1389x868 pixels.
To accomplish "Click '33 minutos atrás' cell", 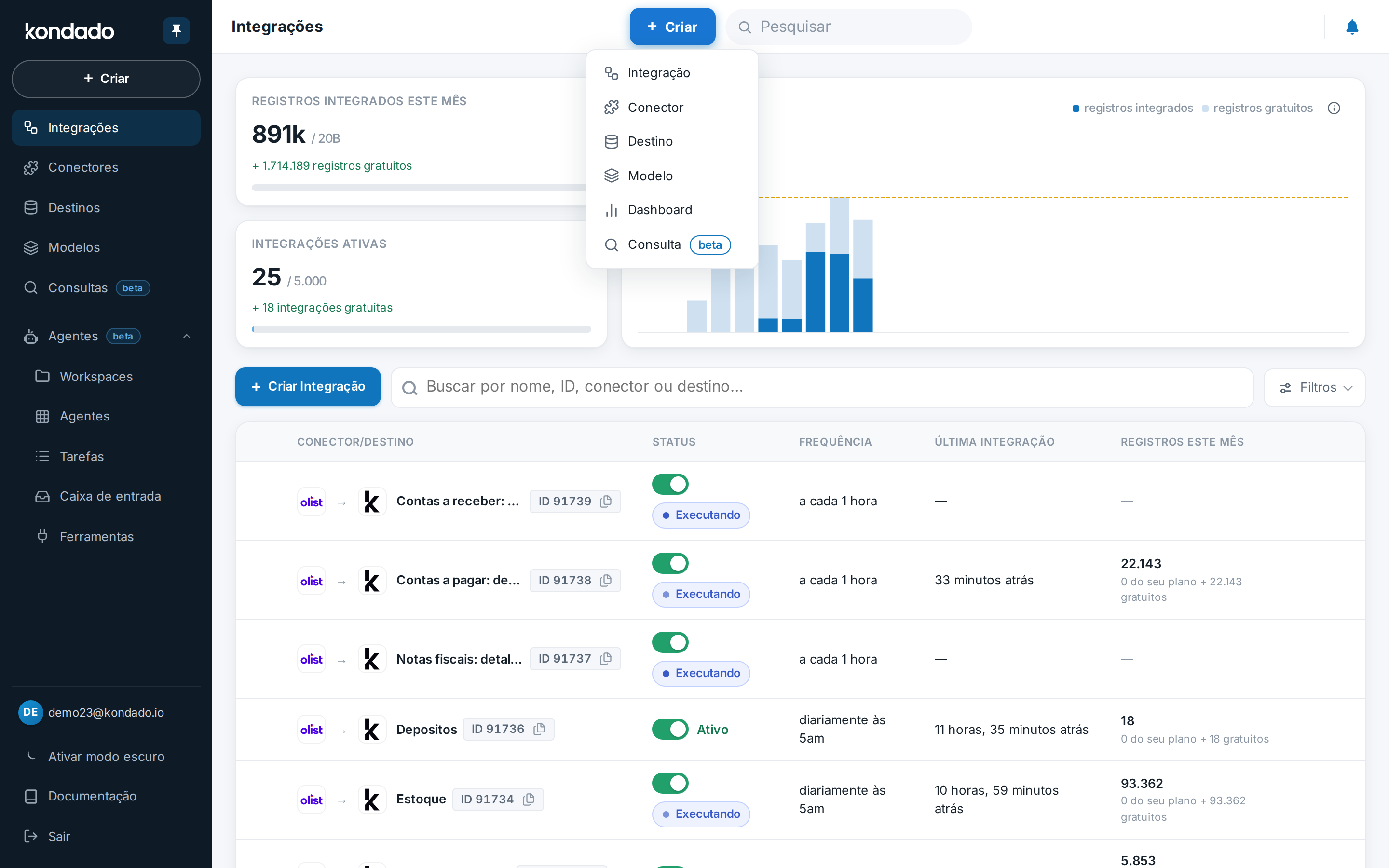I will point(984,581).
